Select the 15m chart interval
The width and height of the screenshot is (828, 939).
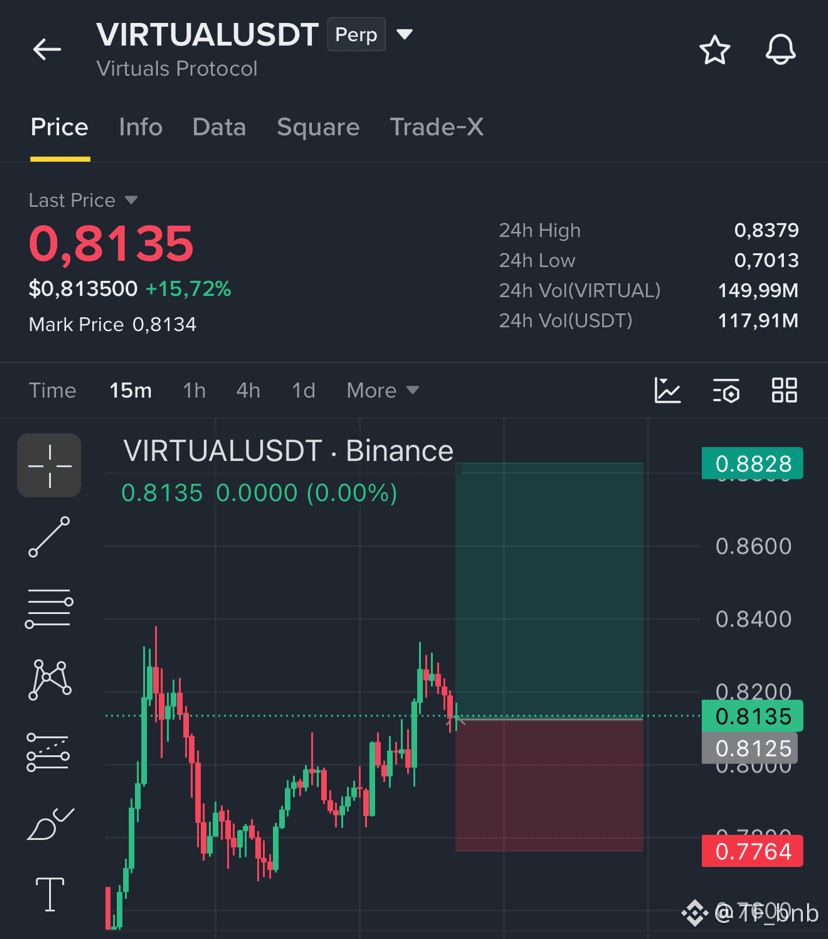131,390
